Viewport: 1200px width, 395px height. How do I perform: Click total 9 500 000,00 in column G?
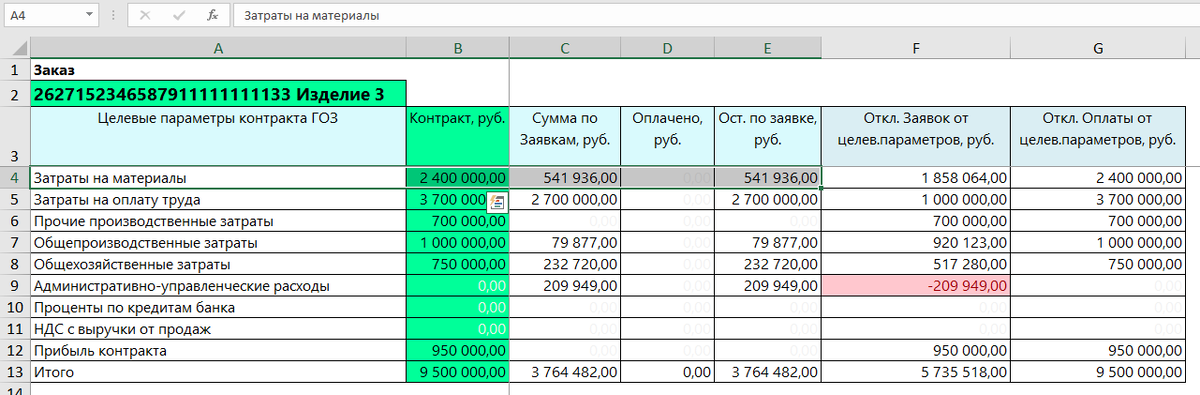click(x=1098, y=372)
